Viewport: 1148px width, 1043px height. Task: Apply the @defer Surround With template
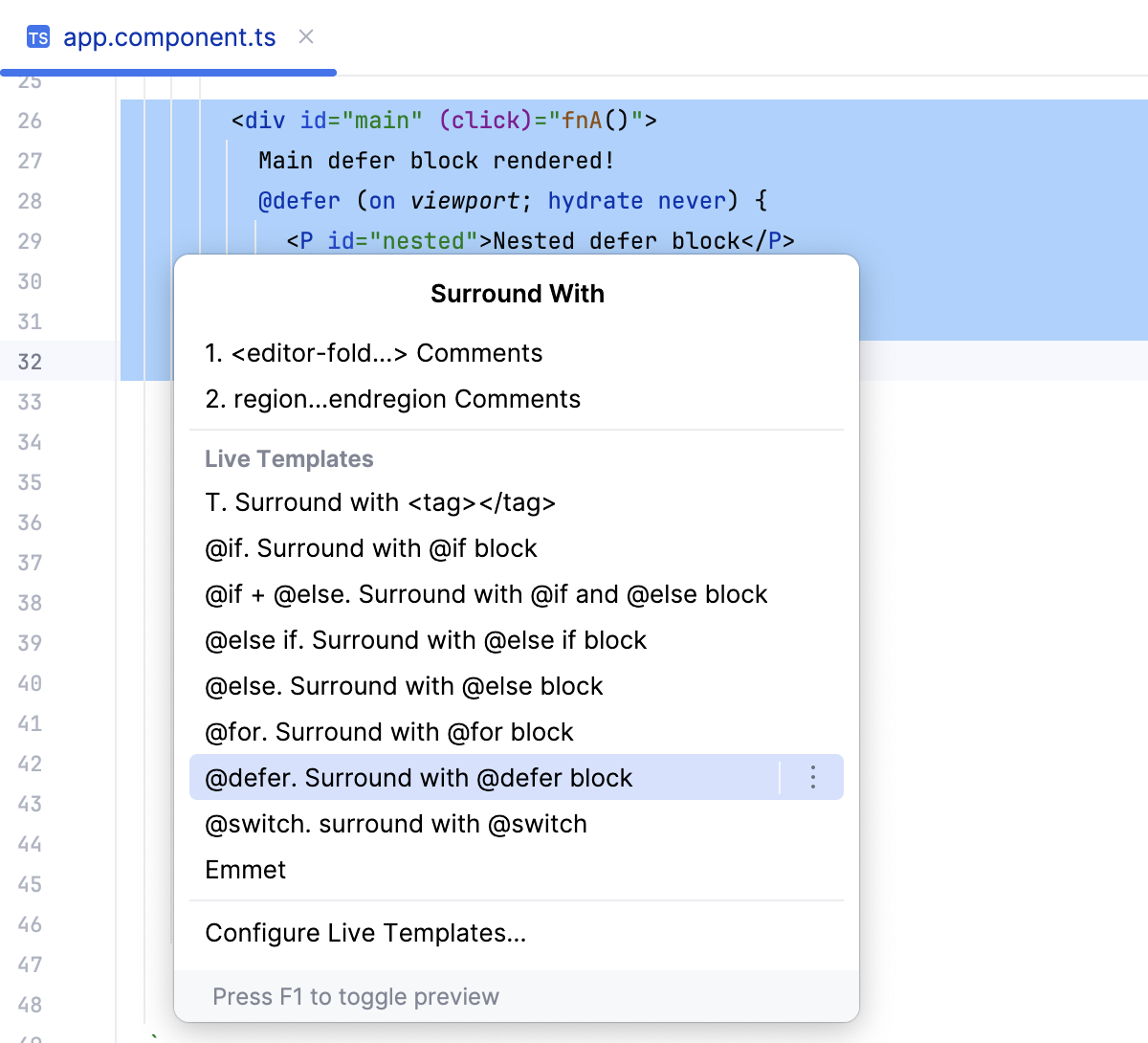point(418,777)
